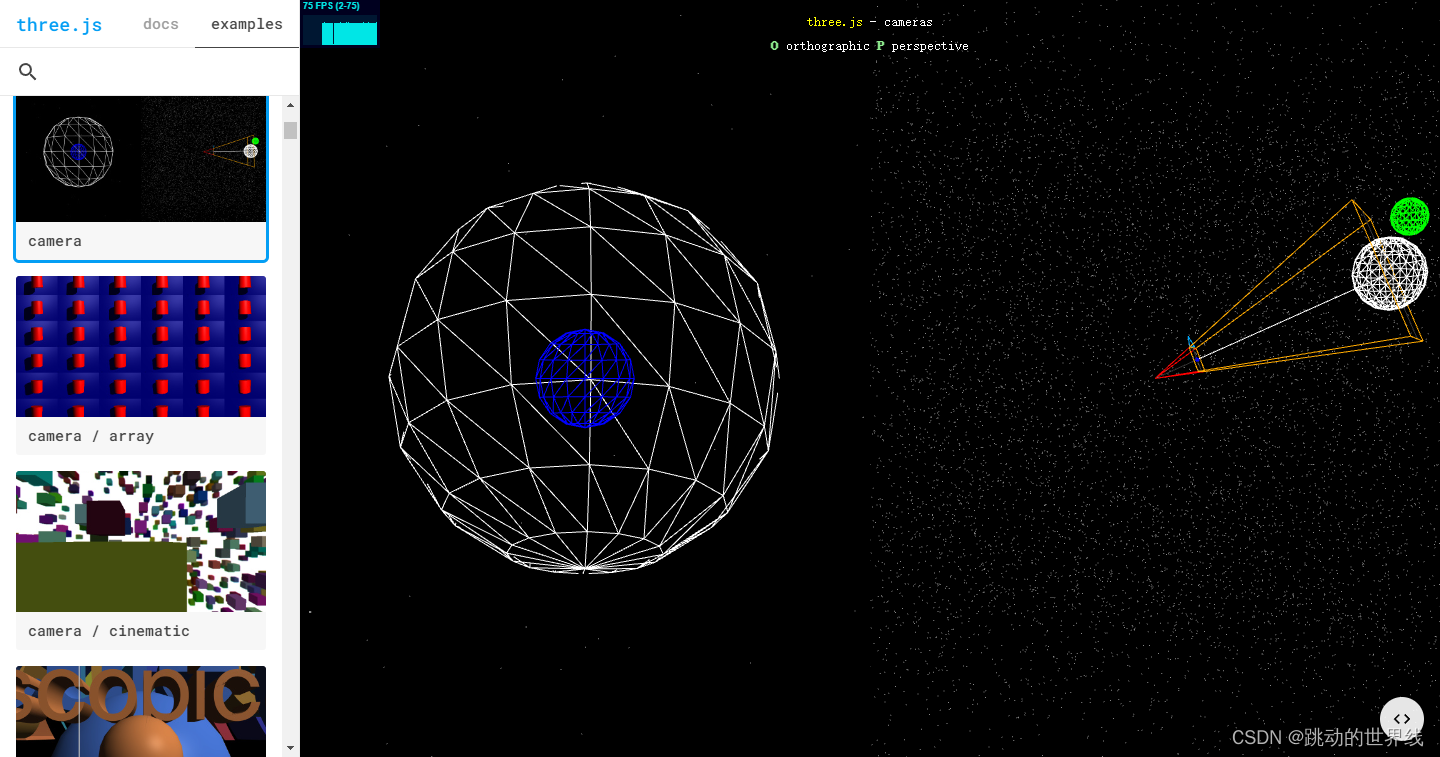1440x757 pixels.
Task: Click the three.js link in header
Action: 834,22
